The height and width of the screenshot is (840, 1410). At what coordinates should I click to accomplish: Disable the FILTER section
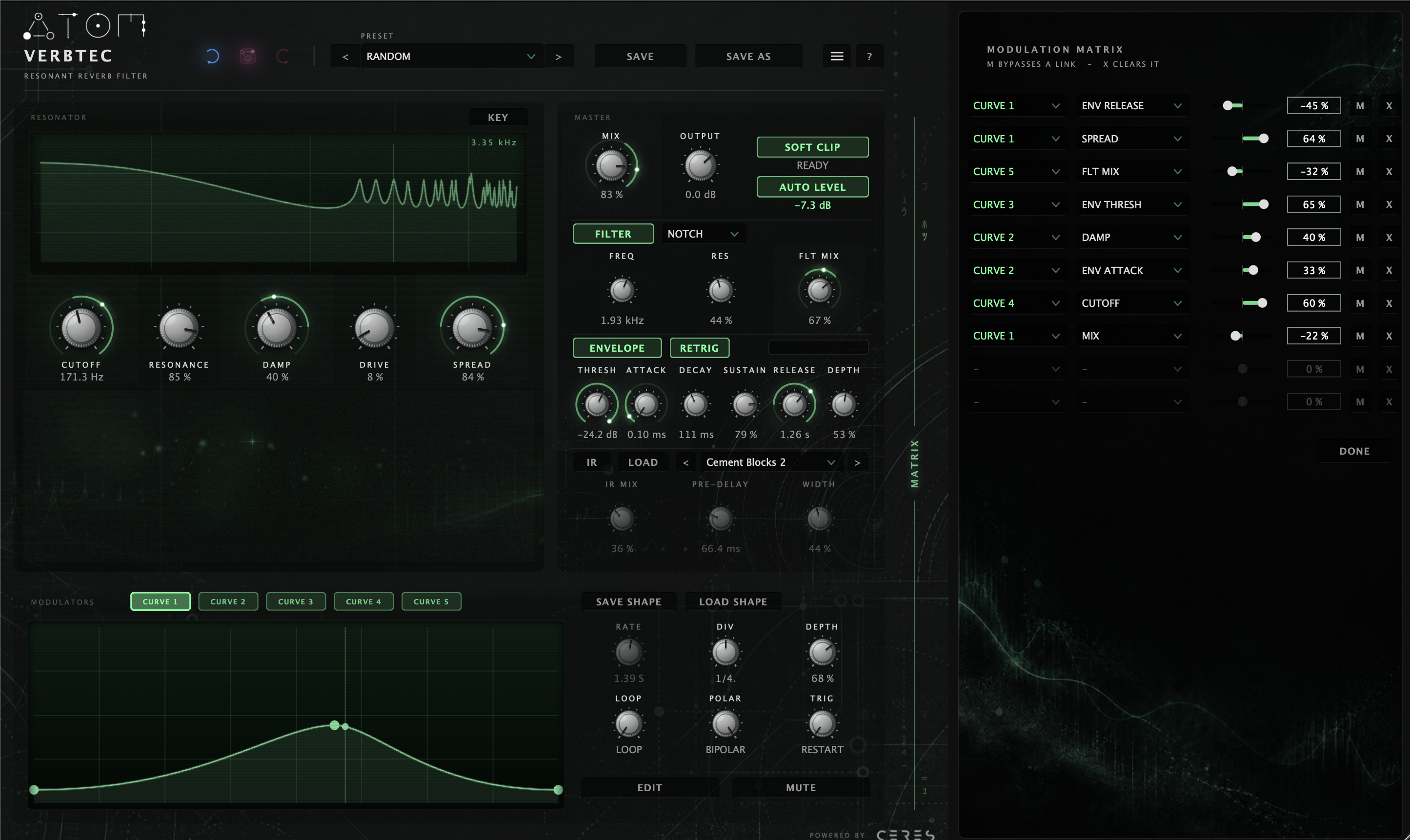613,234
